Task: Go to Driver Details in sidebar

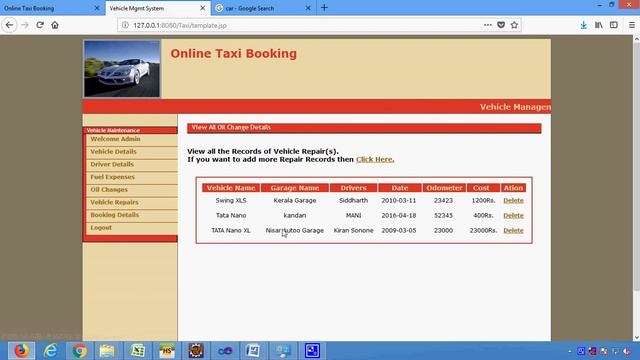Action: (112, 164)
